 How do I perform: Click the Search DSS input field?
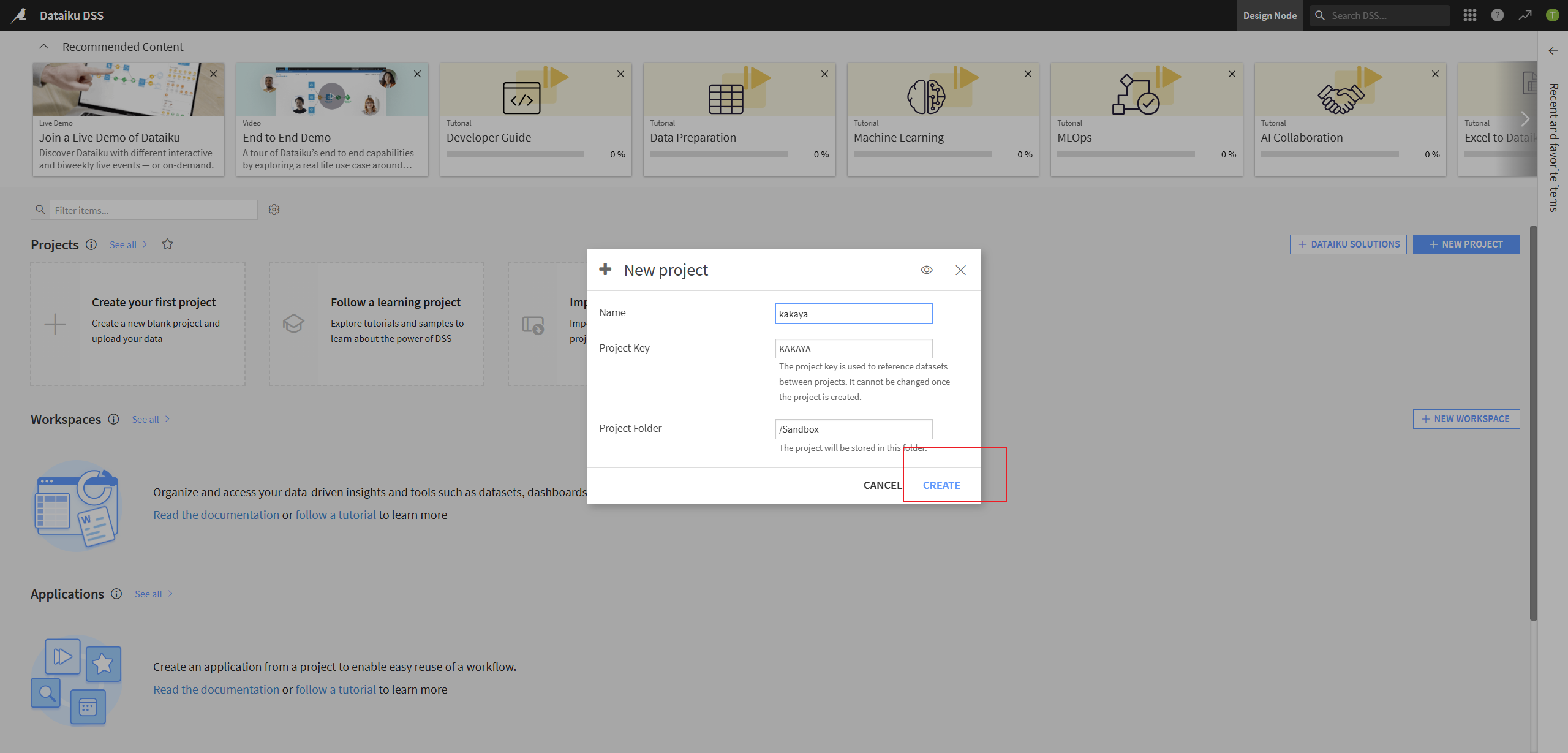1388,15
